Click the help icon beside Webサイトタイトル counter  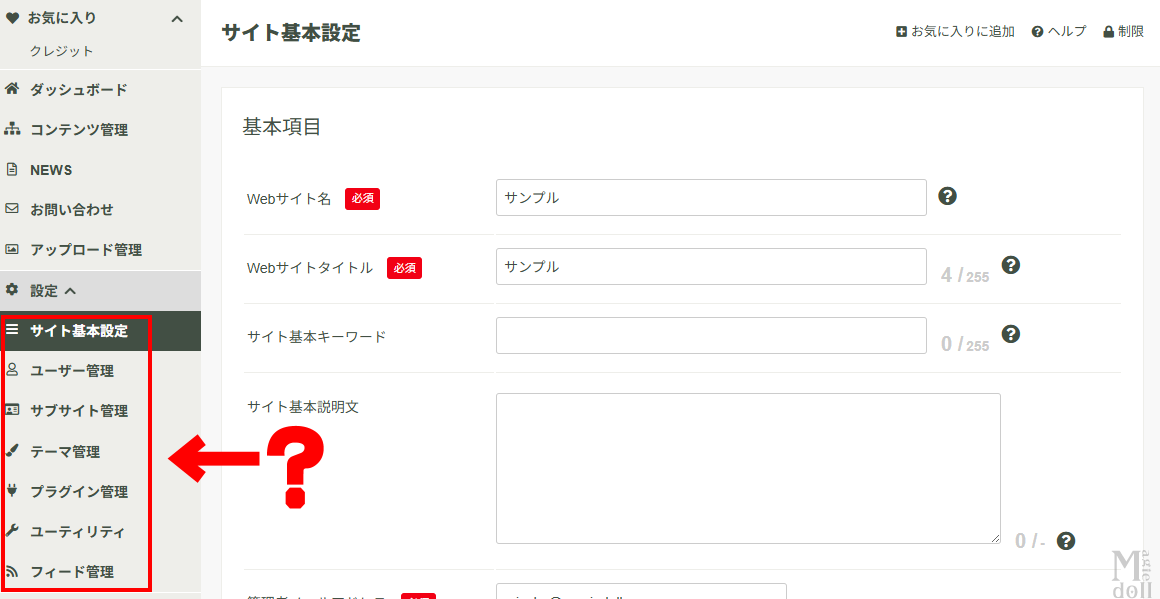[1011, 265]
